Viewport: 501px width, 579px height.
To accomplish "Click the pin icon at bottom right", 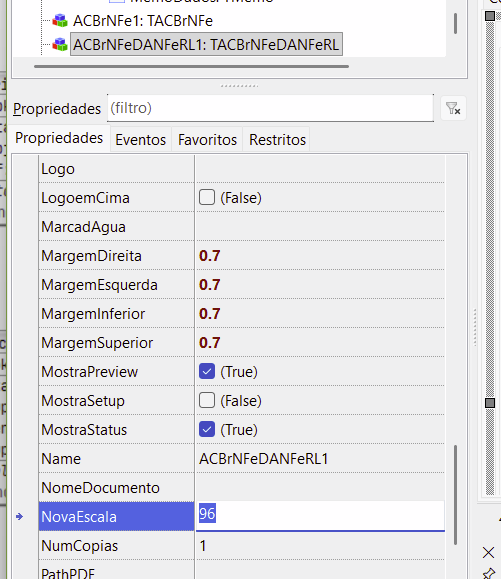I will [489, 573].
